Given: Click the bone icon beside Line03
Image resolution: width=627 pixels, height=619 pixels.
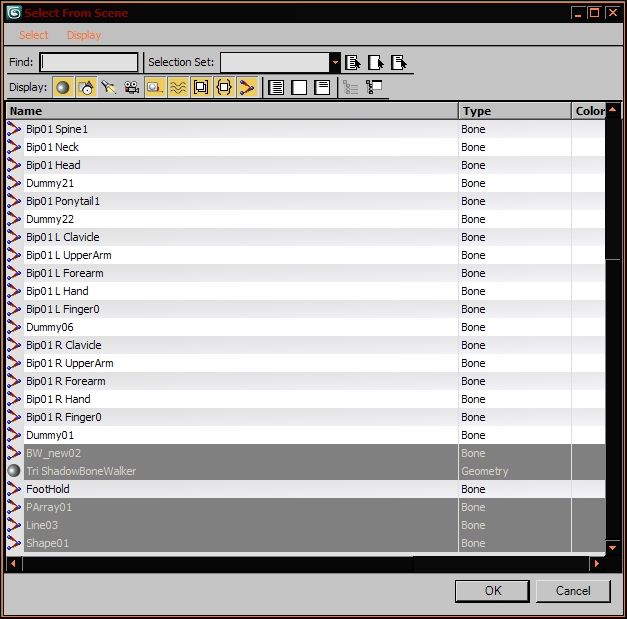Looking at the screenshot, I should [14, 525].
